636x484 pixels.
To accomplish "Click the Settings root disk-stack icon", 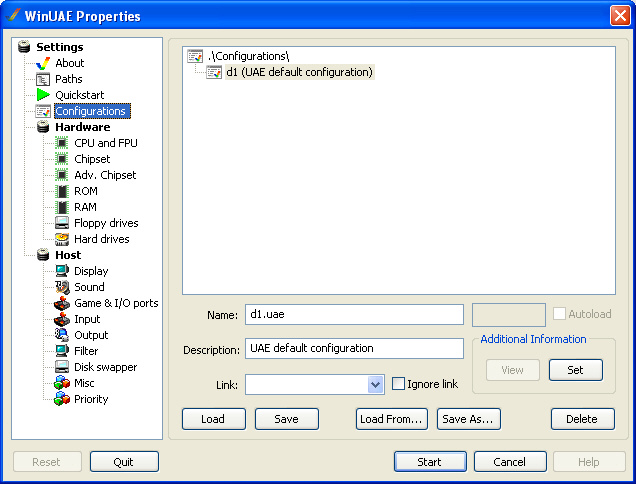I will tap(24, 47).
